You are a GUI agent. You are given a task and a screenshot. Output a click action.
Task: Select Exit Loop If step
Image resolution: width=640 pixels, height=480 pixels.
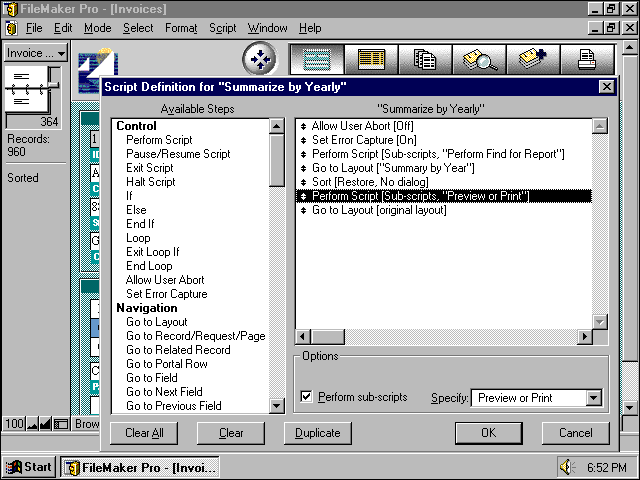point(153,252)
